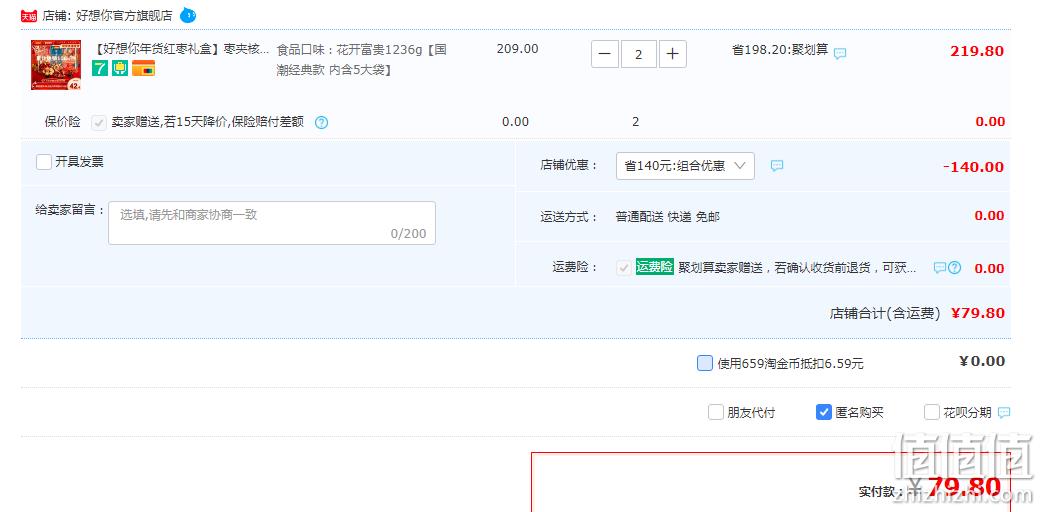Open the blue Wangwang chat icon after the shop name

click(188, 15)
